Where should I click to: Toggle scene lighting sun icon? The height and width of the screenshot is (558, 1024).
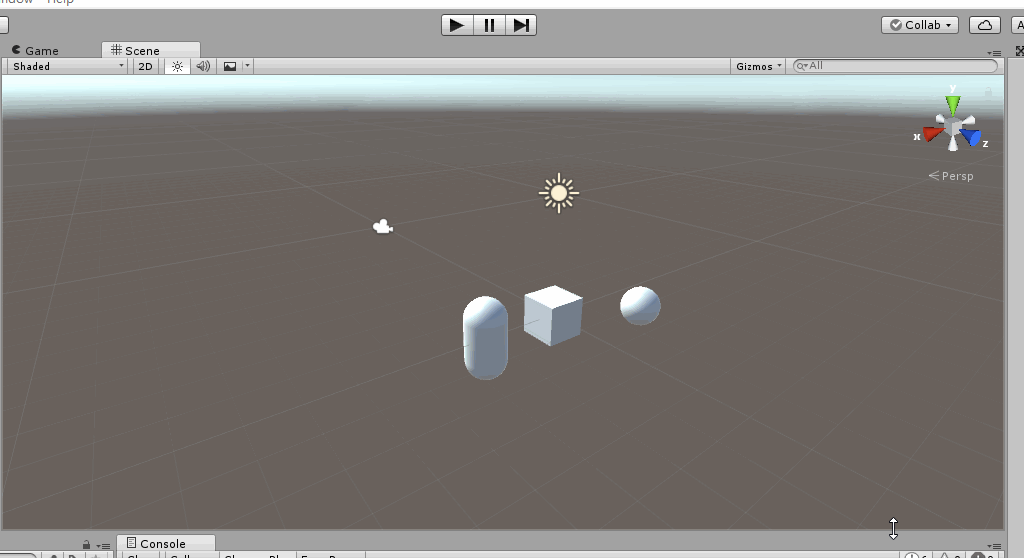[x=177, y=66]
